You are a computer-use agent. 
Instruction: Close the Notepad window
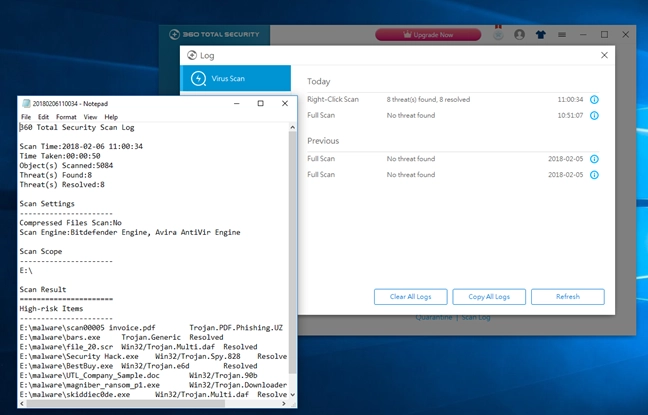point(285,103)
